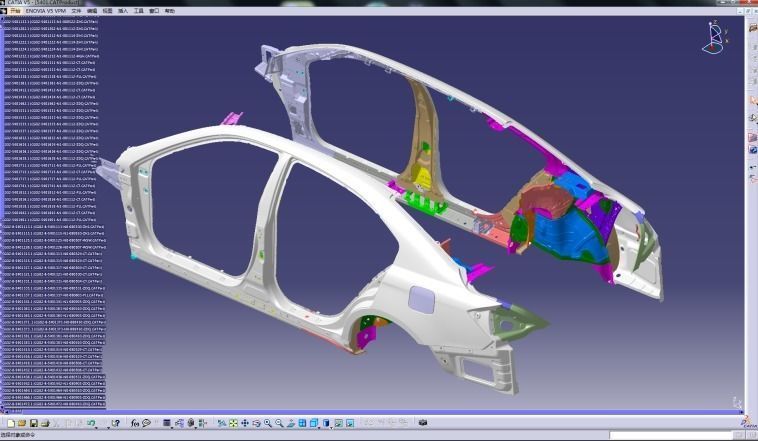This screenshot has width=758, height=441.
Task: Open the 文件 (File) menu
Action: pos(76,11)
